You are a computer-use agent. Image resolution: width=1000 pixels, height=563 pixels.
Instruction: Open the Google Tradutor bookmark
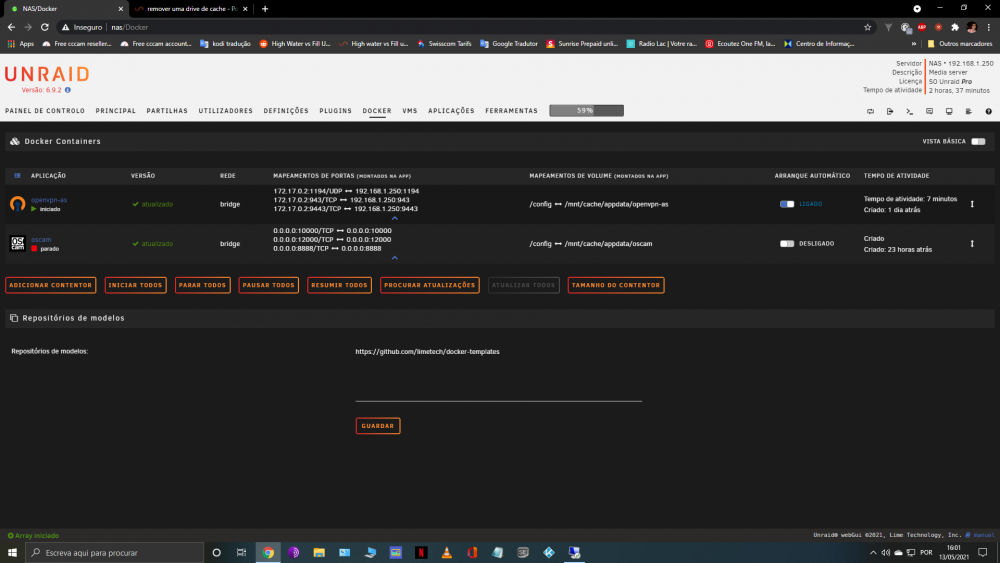click(x=508, y=44)
